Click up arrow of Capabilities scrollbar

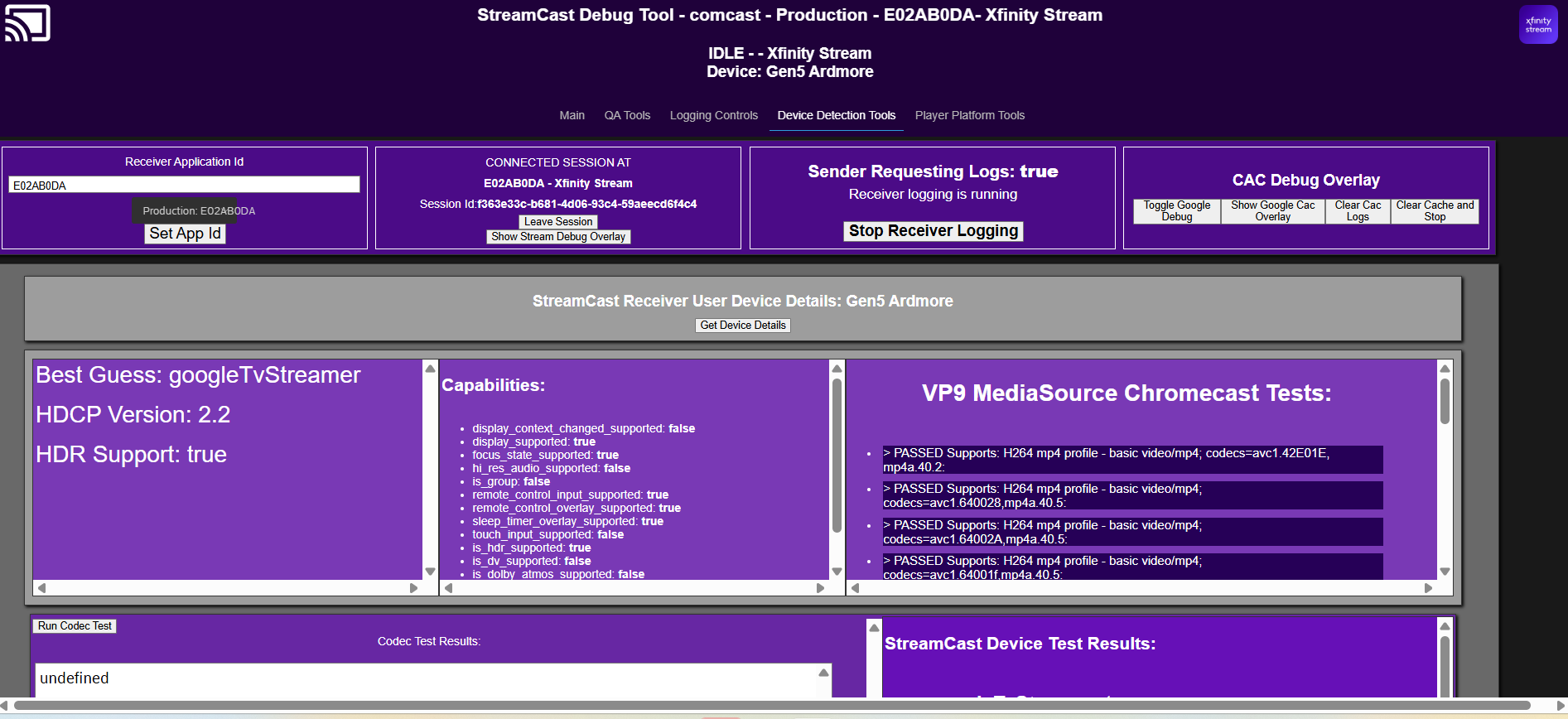coord(837,369)
